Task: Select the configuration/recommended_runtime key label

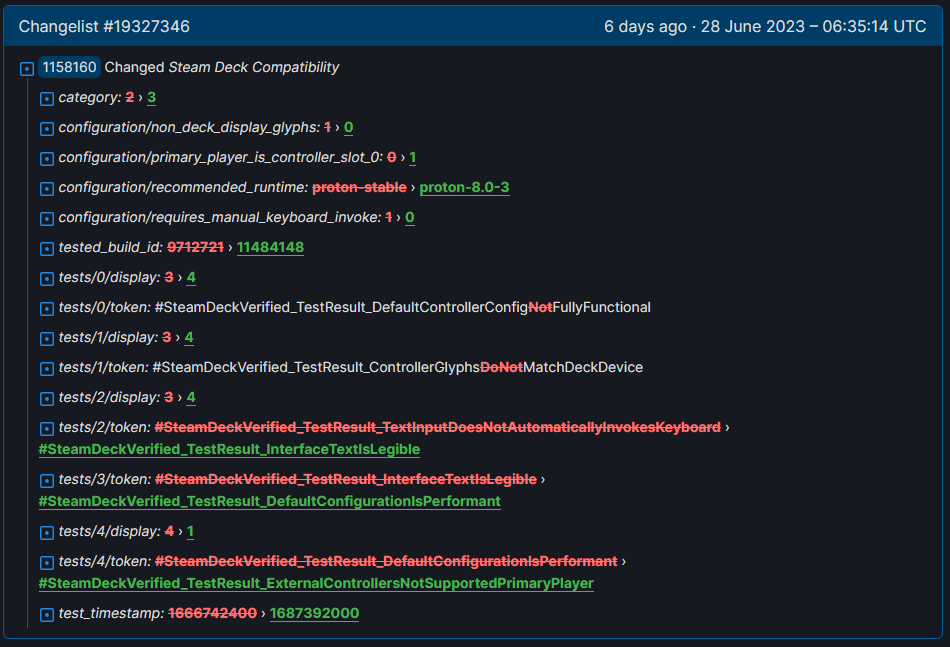Action: [183, 187]
